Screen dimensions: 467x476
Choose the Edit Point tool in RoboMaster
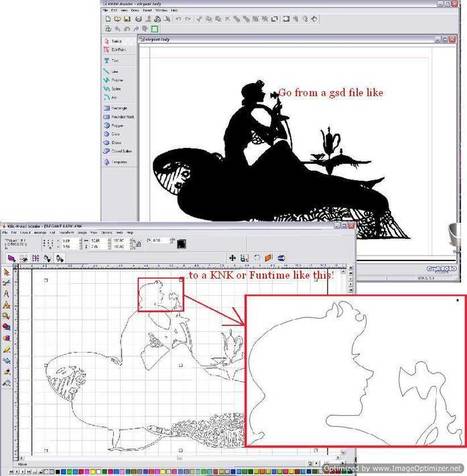point(115,50)
